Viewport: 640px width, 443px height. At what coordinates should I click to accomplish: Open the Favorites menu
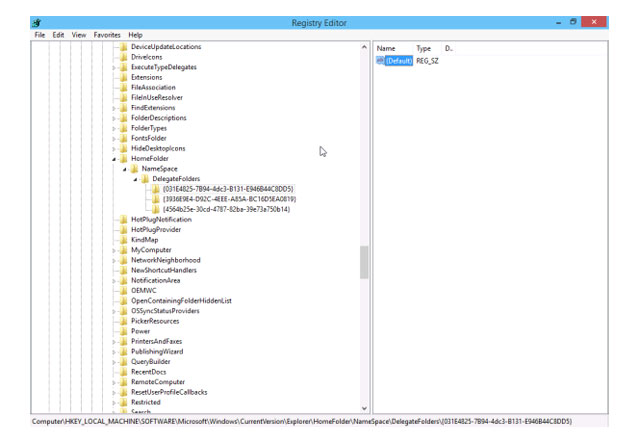[x=107, y=35]
